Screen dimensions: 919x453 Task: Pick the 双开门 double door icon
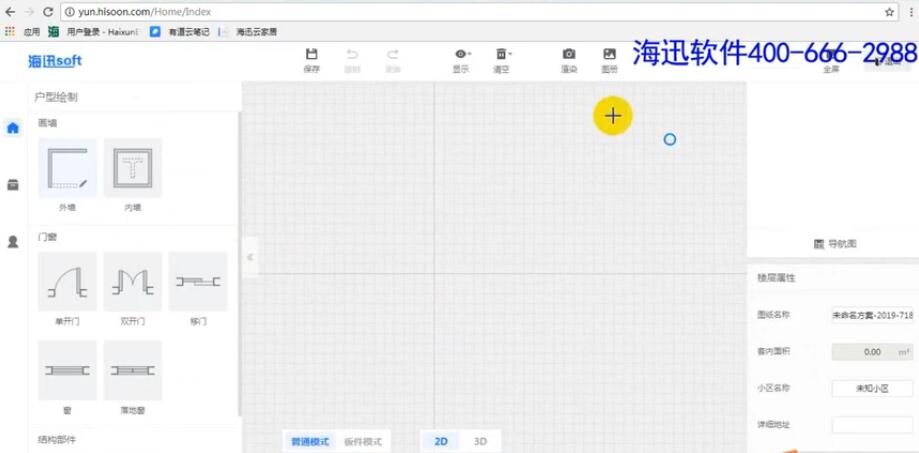(132, 281)
